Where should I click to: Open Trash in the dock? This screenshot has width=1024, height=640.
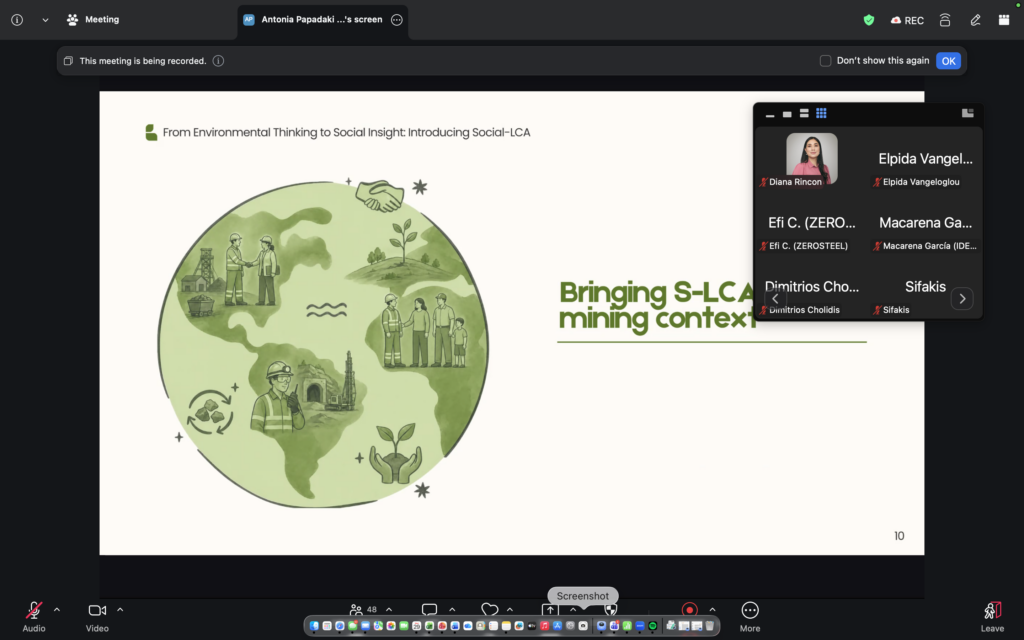[x=710, y=626]
